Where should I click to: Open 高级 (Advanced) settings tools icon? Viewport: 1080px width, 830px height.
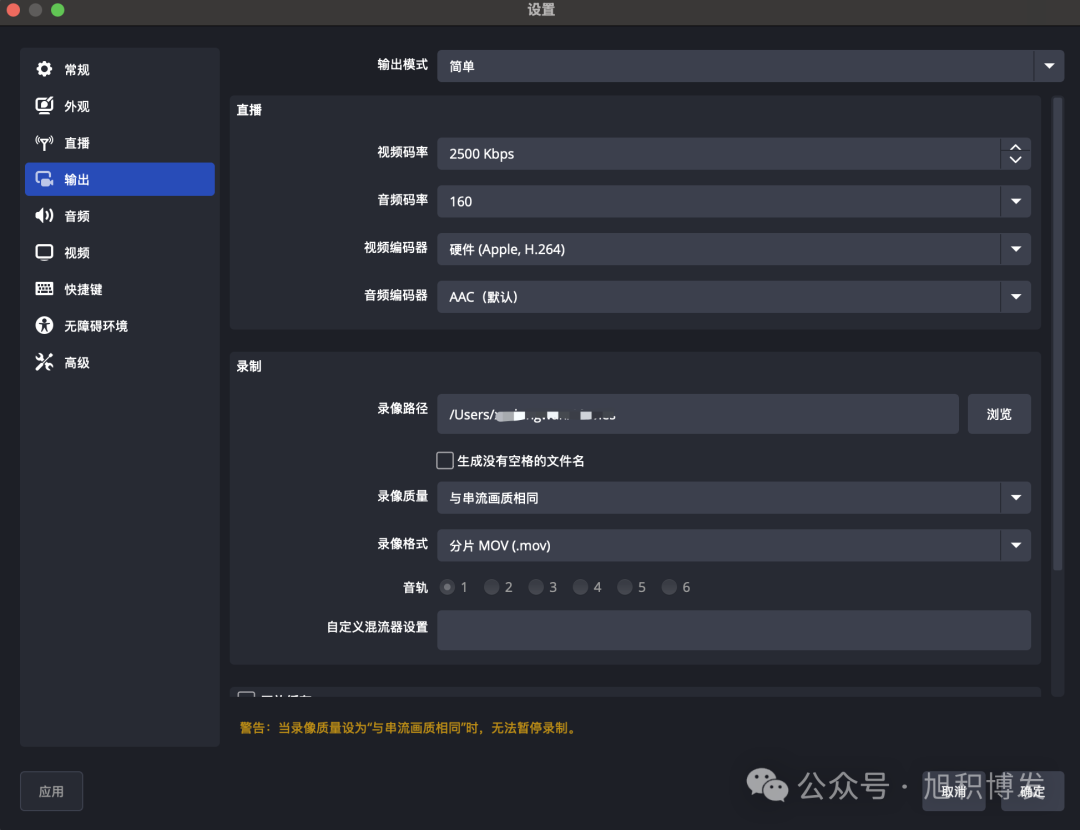click(44, 361)
